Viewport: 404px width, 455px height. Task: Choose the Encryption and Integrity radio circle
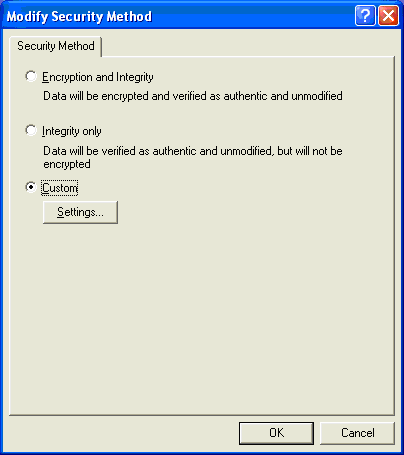(x=31, y=76)
